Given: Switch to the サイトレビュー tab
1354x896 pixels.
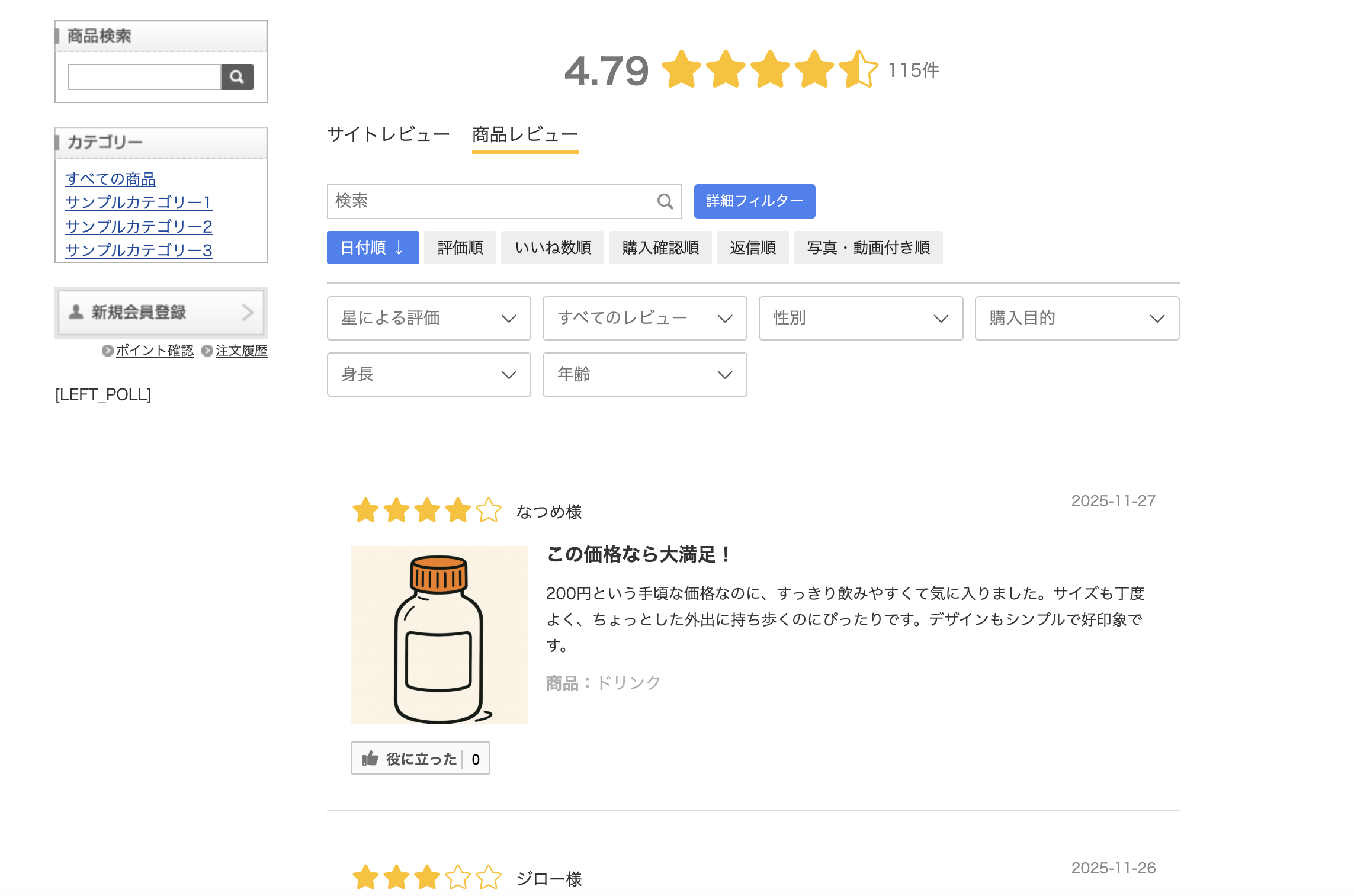Looking at the screenshot, I should pos(389,134).
